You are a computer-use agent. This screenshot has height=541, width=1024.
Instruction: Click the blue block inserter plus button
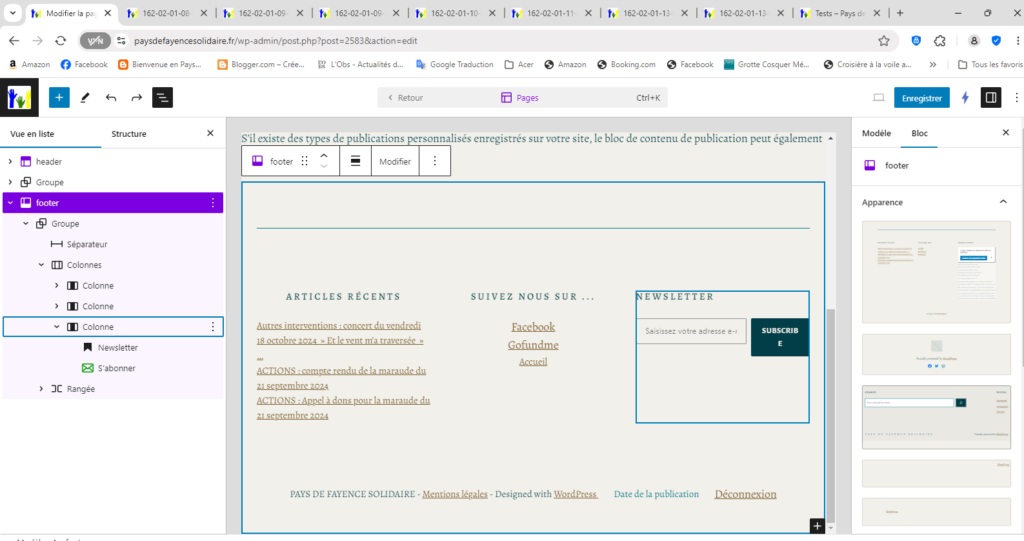click(59, 98)
